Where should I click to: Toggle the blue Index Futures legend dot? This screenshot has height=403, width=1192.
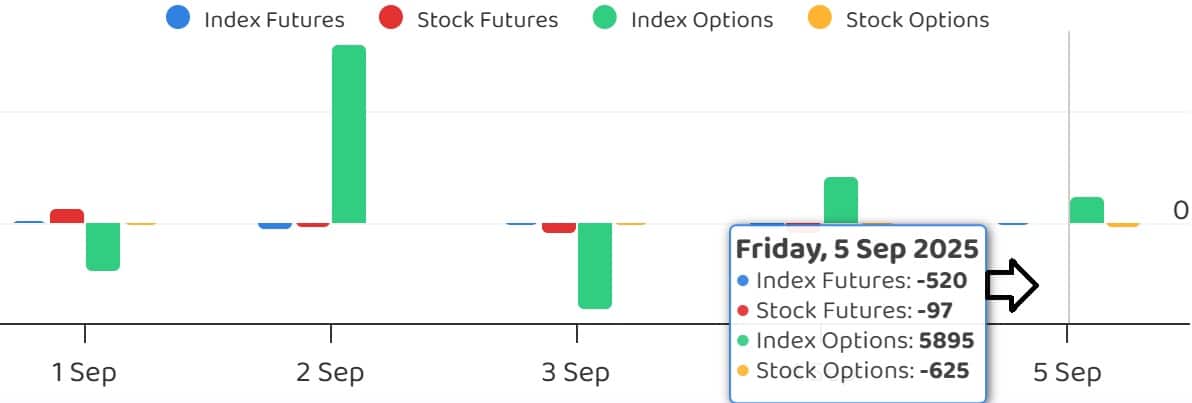pyautogui.click(x=179, y=18)
